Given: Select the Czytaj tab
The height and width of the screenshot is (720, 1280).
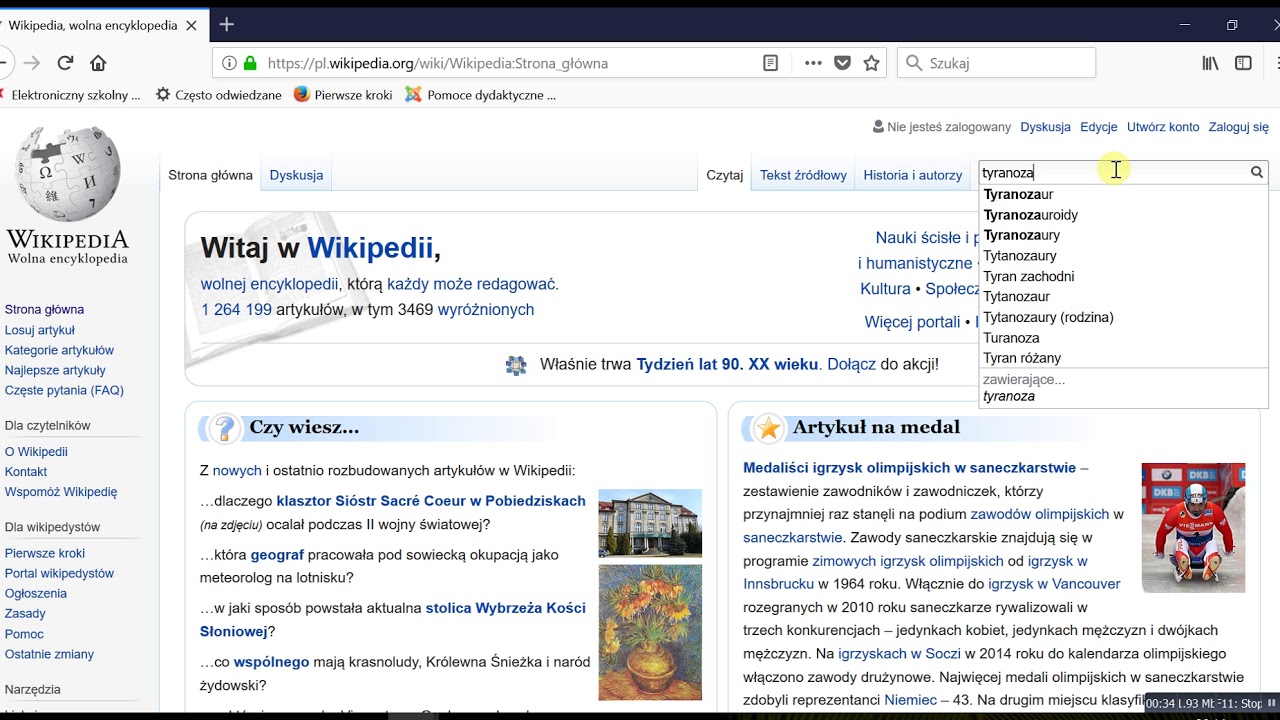Looking at the screenshot, I should 724,175.
